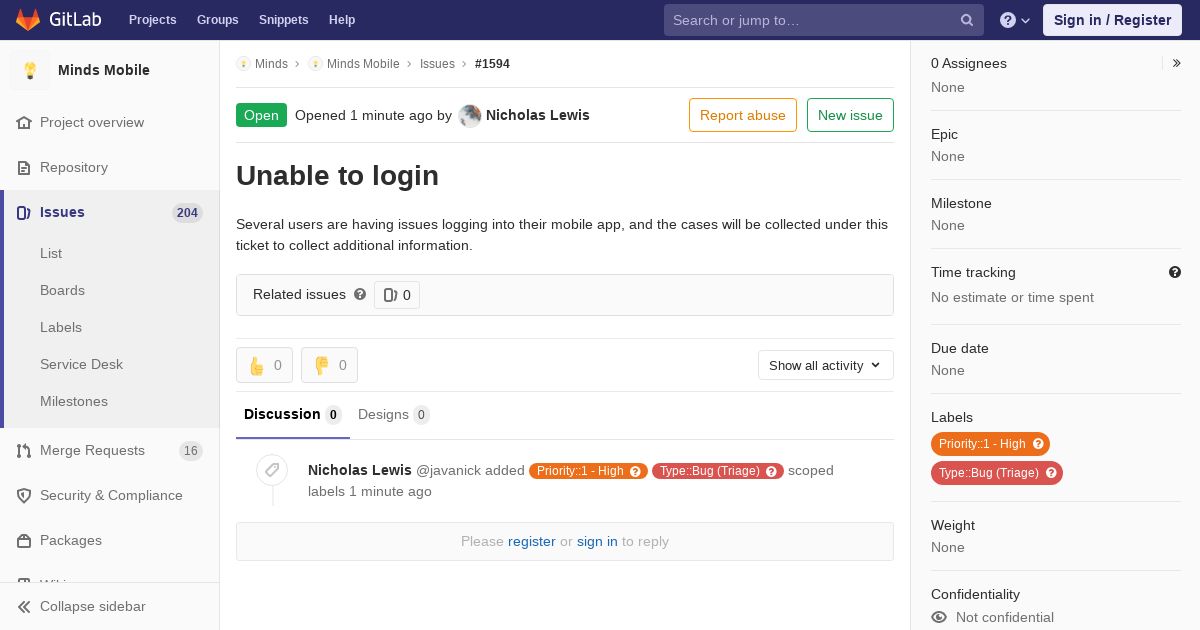The image size is (1200, 630).
Task: Open Help in the top navigation
Action: pos(342,20)
